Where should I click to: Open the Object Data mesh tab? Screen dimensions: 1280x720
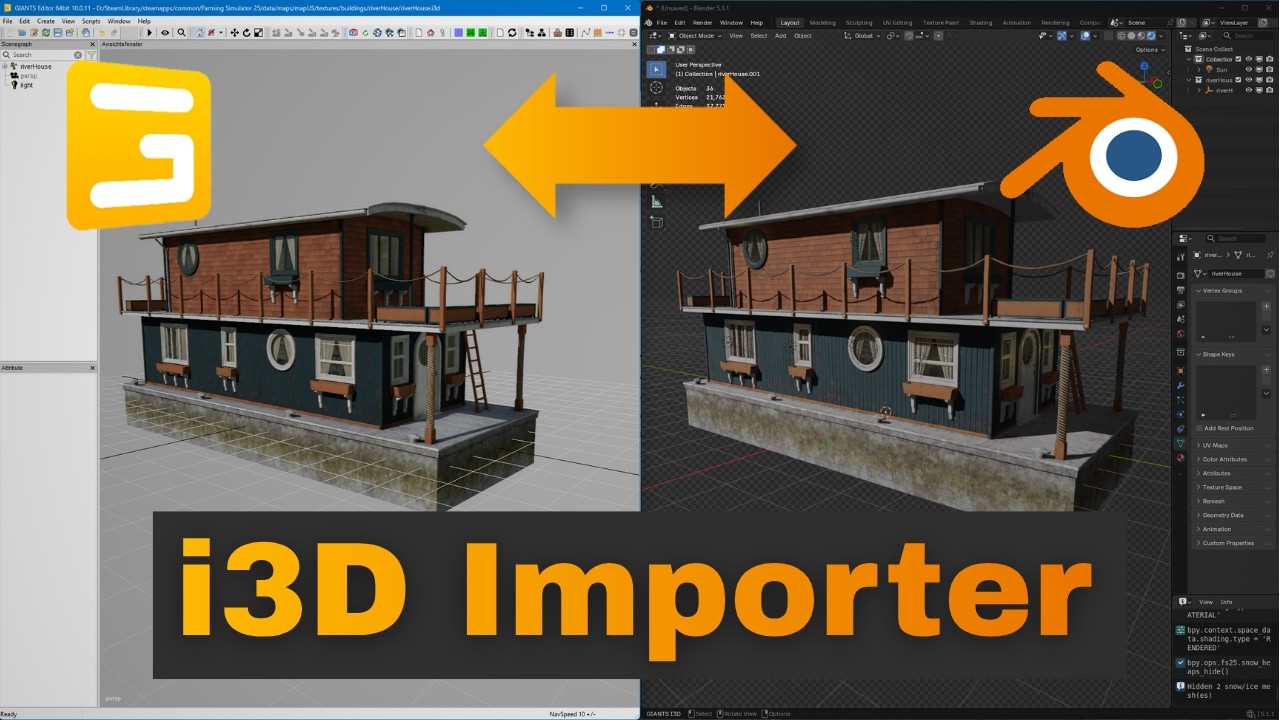pos(1180,442)
